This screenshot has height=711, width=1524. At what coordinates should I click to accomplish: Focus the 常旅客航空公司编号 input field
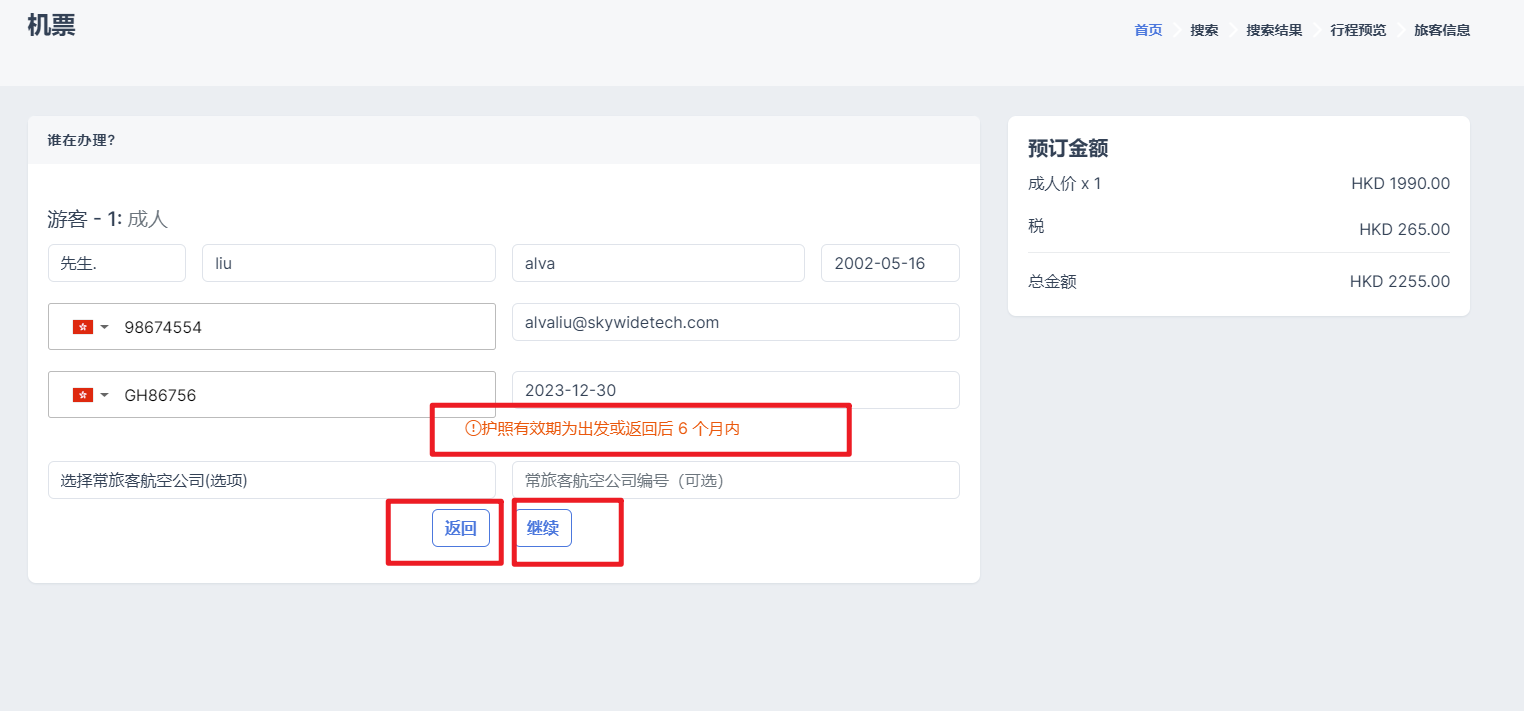pyautogui.click(x=735, y=480)
